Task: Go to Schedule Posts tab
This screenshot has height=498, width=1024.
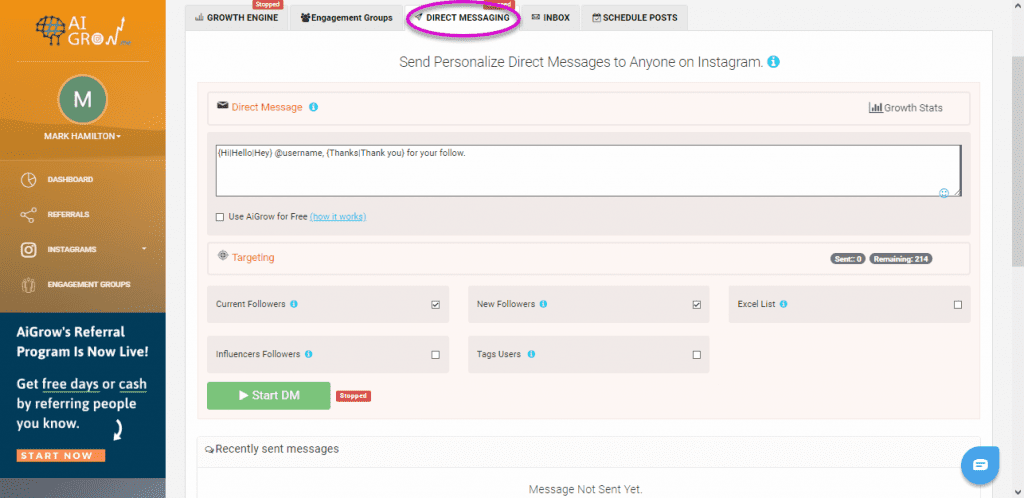Action: coord(634,18)
